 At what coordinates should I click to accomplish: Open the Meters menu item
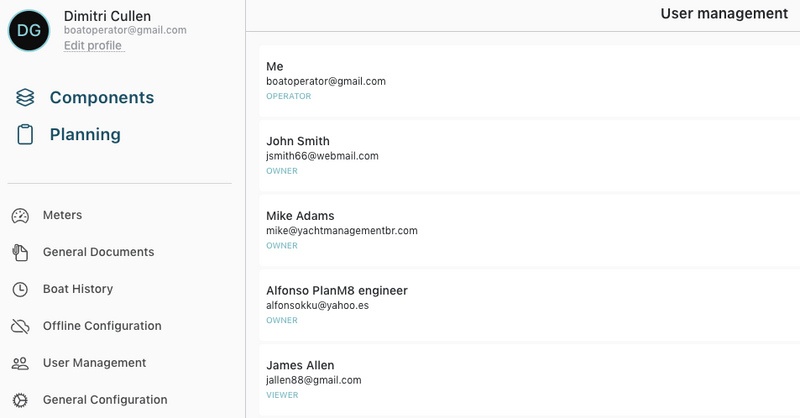point(62,215)
